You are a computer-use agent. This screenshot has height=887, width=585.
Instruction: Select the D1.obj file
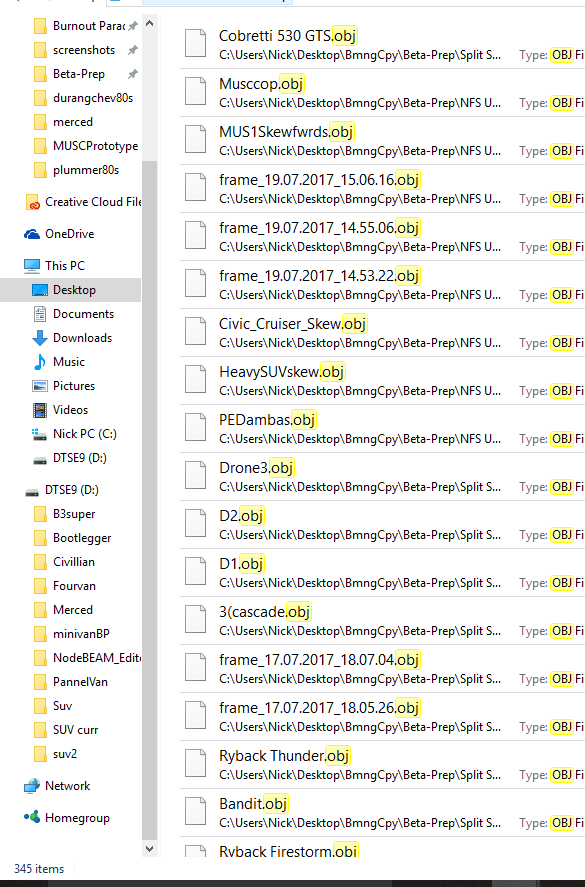382,573
